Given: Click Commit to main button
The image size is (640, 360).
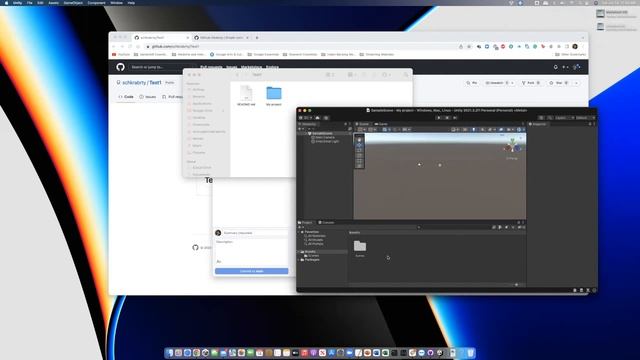Looking at the screenshot, I should coord(251,271).
